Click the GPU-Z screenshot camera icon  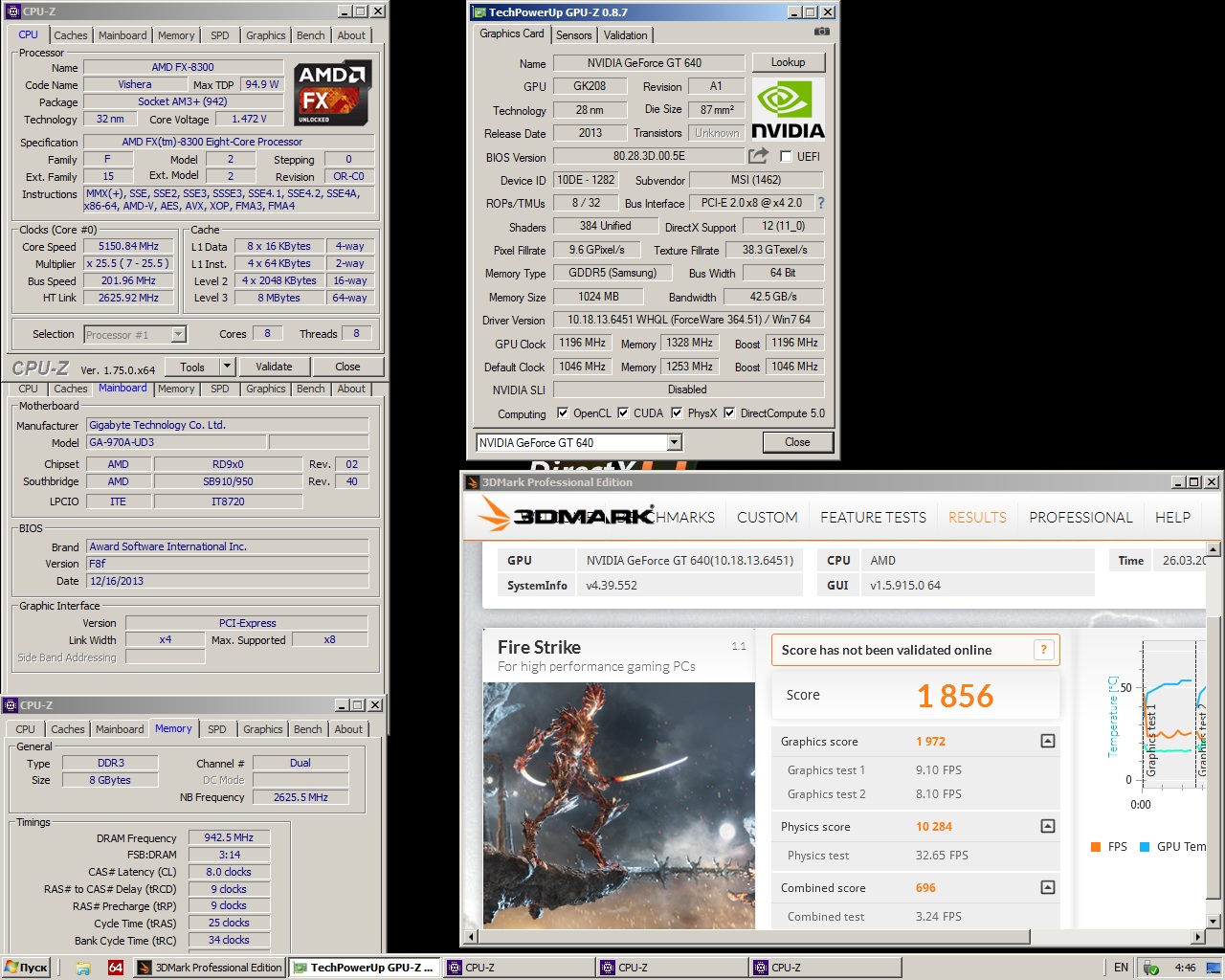[821, 32]
